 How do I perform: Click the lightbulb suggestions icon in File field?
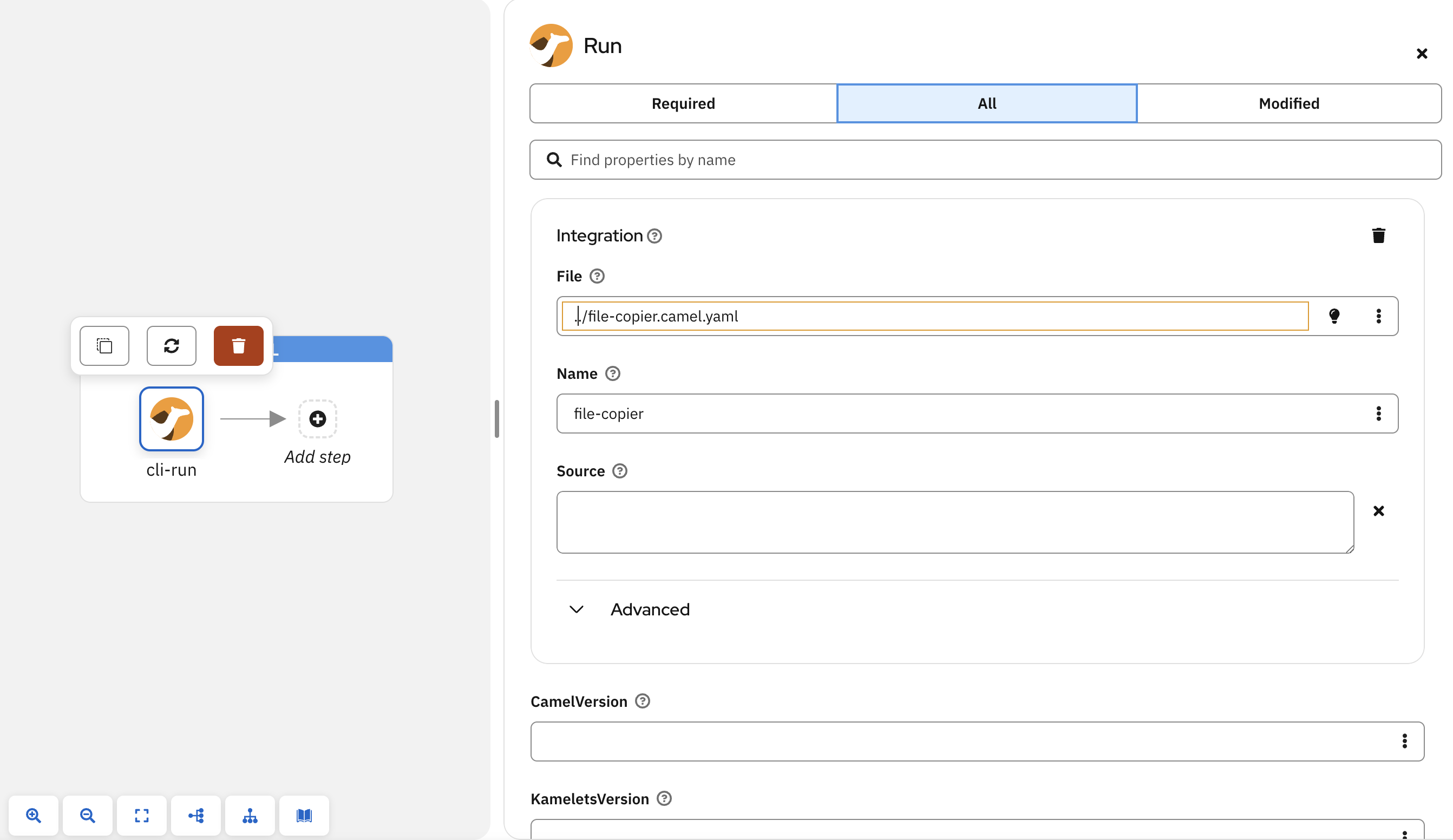click(x=1334, y=316)
